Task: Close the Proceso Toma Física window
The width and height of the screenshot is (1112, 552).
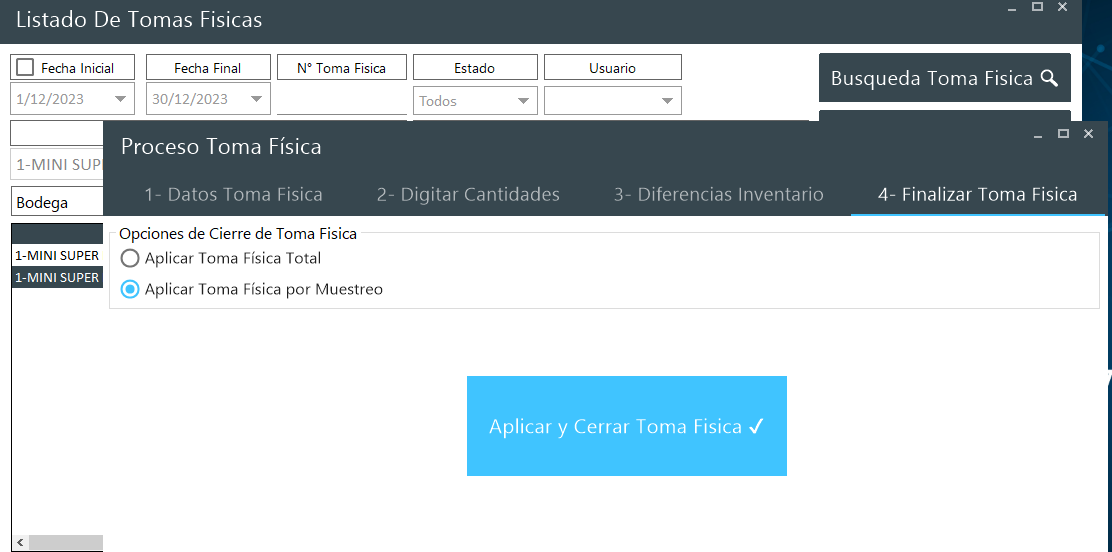Action: pyautogui.click(x=1089, y=134)
